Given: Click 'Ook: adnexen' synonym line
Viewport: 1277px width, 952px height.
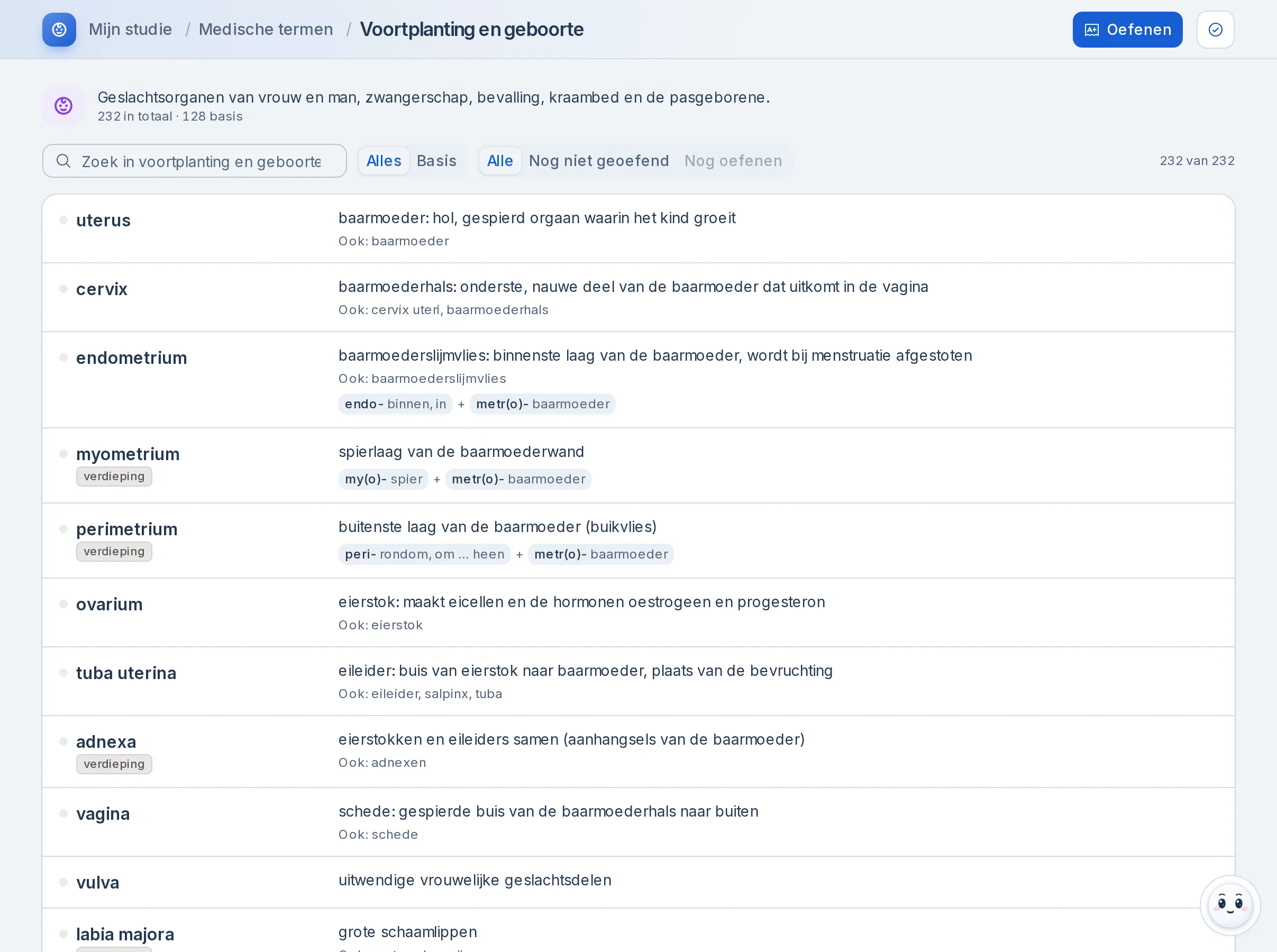Looking at the screenshot, I should tap(382, 763).
